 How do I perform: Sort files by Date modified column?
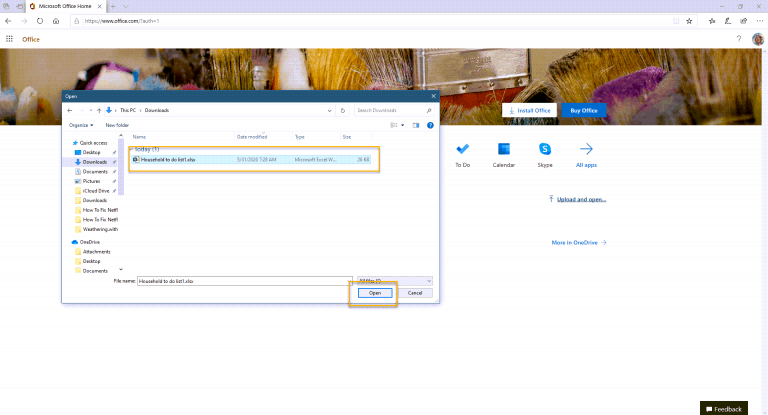(x=252, y=136)
